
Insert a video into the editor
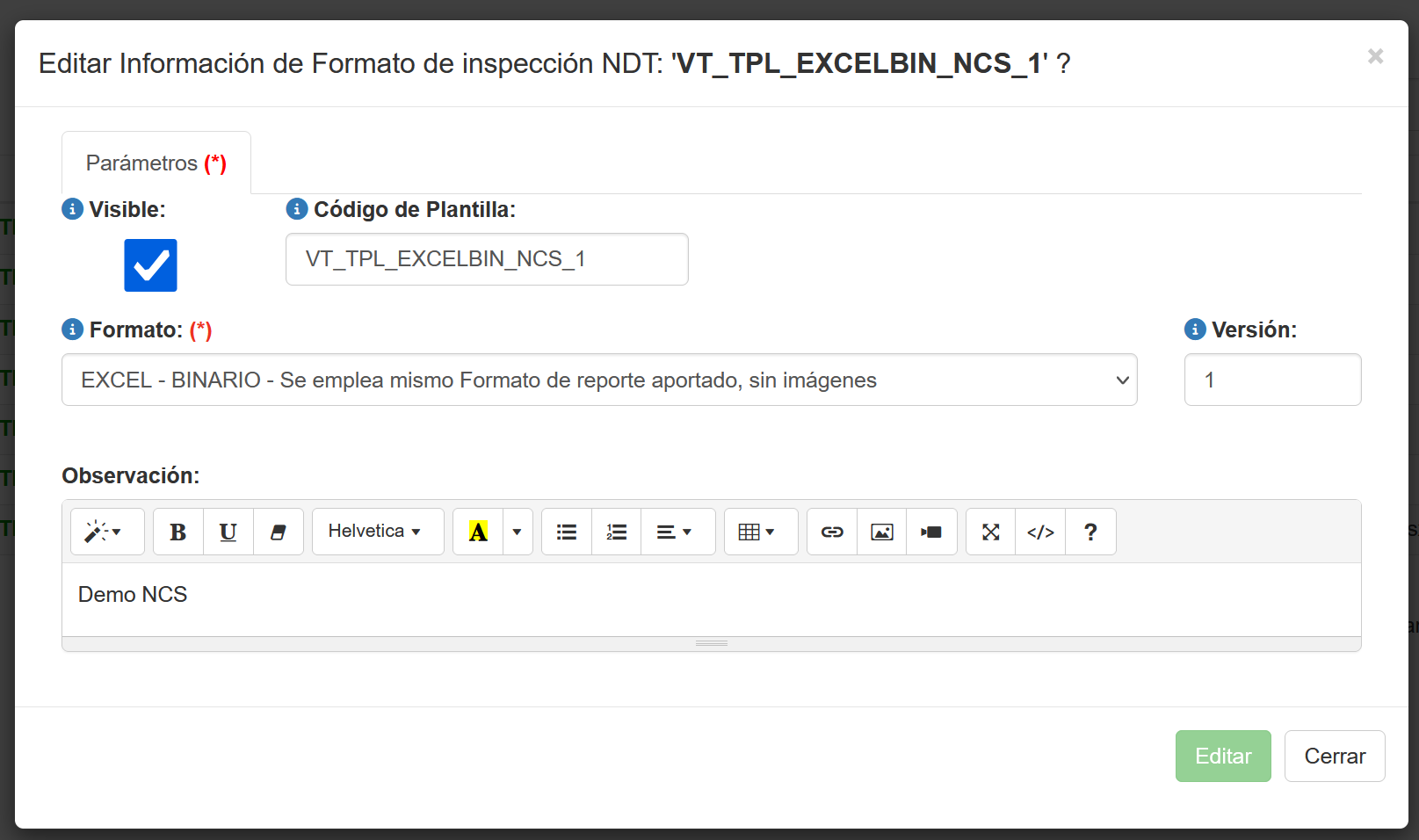point(931,532)
